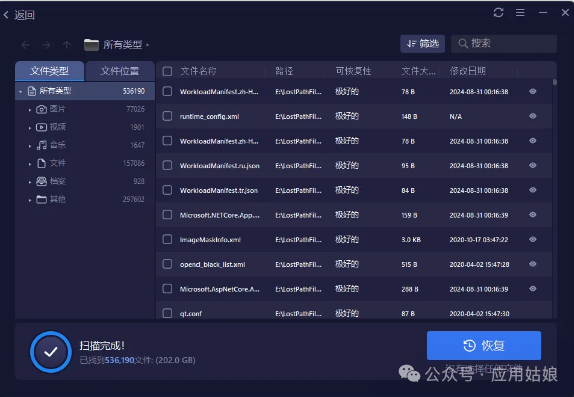Select the qt.conf file name
The height and width of the screenshot is (397, 574).
[x=191, y=313]
